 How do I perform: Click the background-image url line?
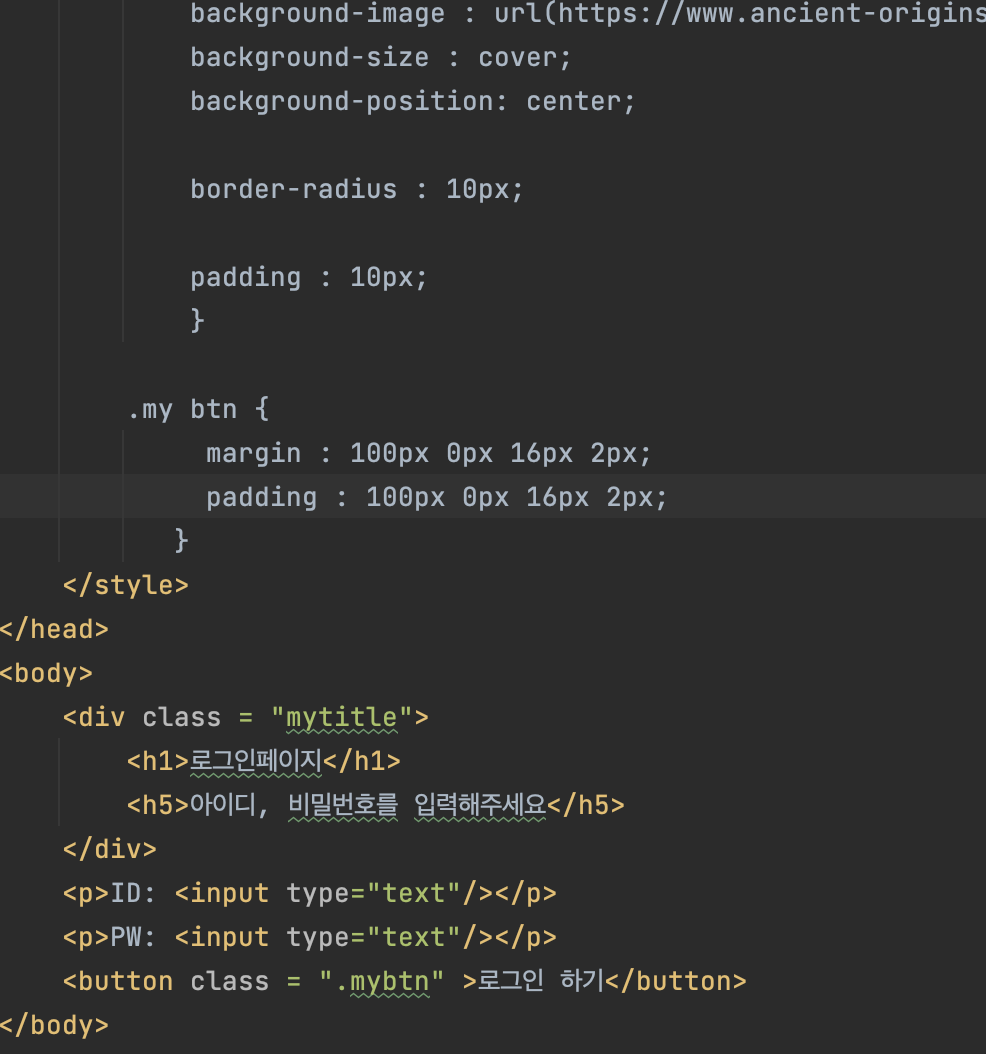coord(586,14)
